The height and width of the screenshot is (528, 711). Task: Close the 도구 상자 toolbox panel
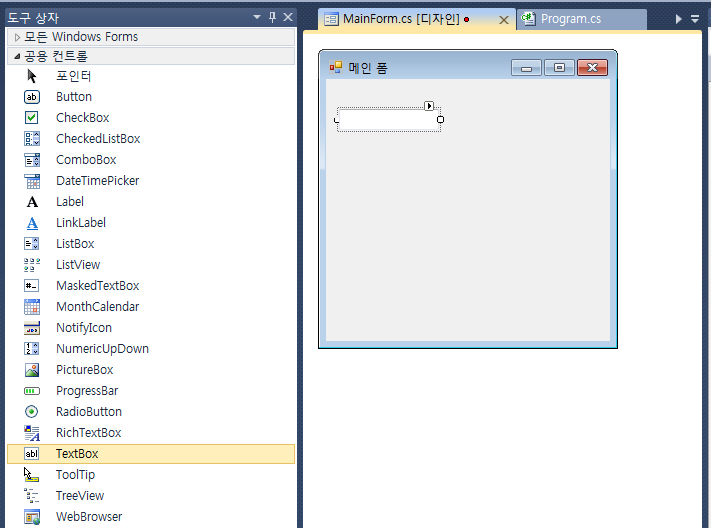[x=288, y=17]
